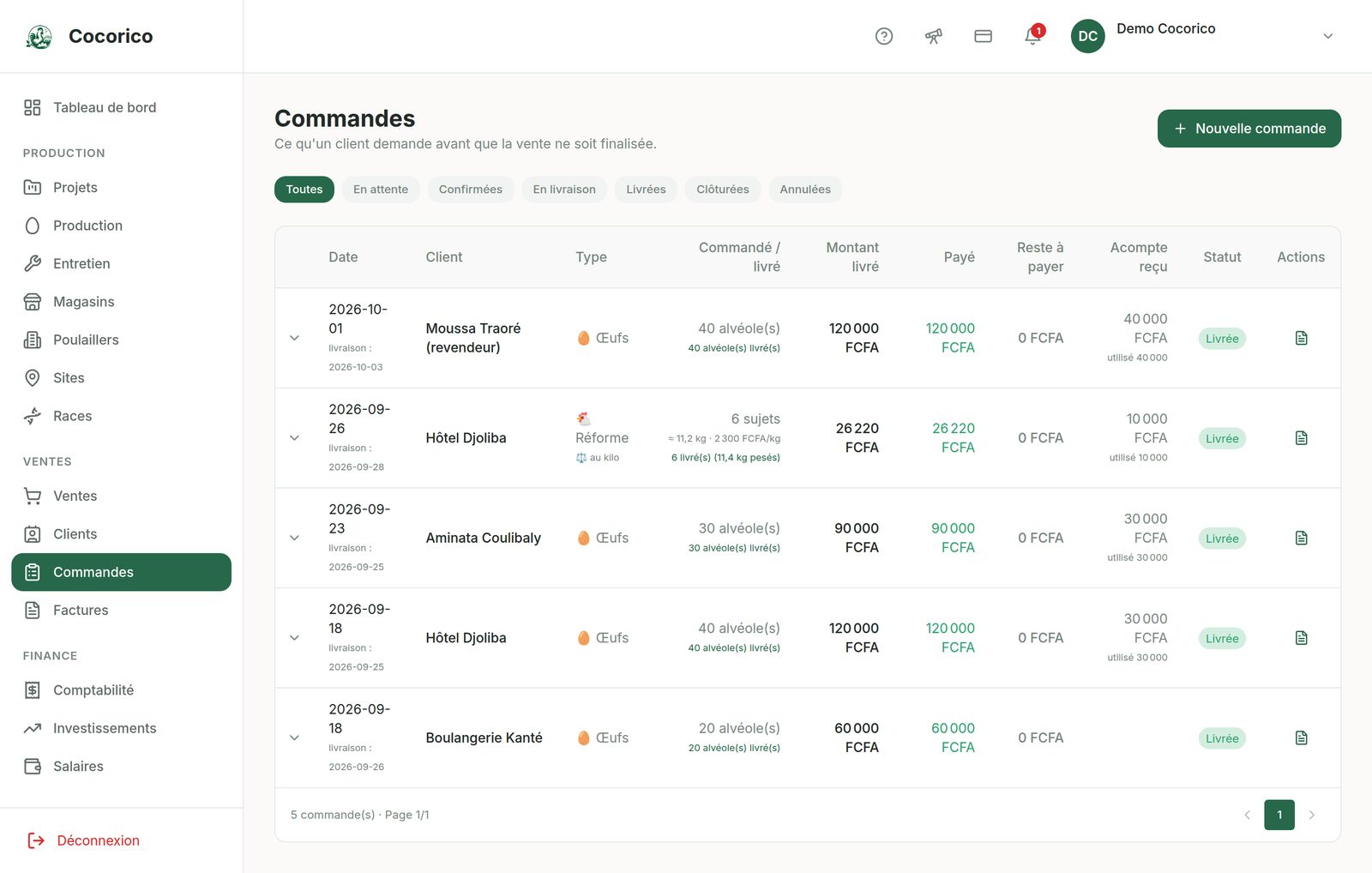1372x873 pixels.
Task: Expand the Boulangerie Kanté order row
Action: [x=294, y=738]
